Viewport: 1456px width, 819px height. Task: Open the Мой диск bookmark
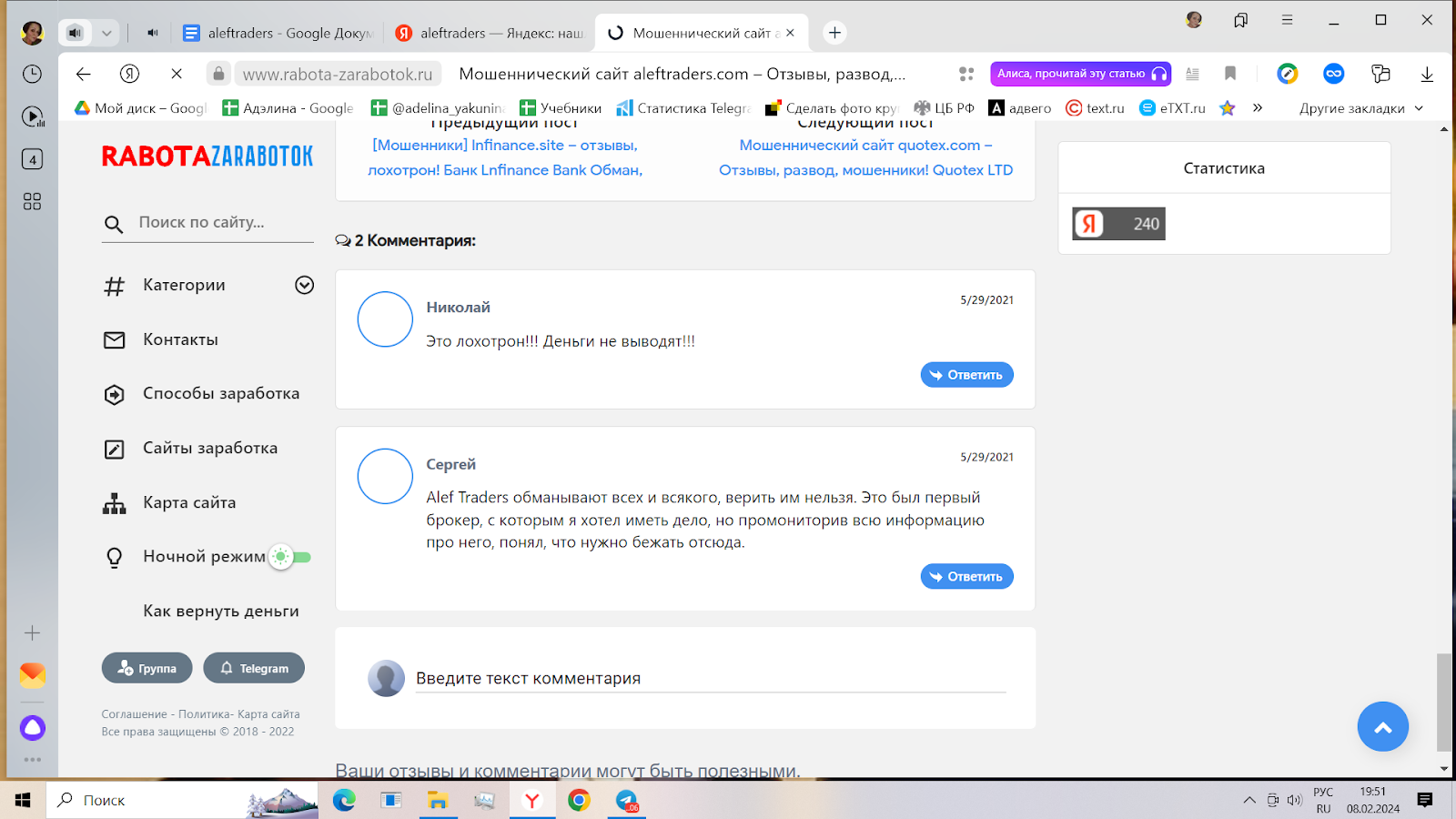coord(141,108)
